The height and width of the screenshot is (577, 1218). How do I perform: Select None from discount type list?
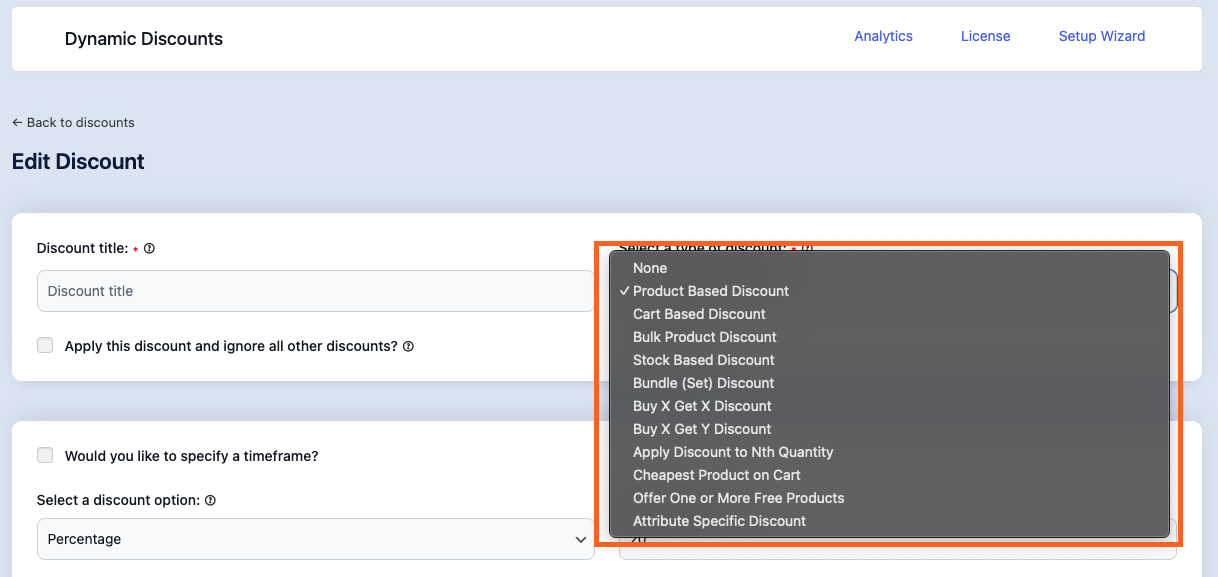click(x=650, y=268)
